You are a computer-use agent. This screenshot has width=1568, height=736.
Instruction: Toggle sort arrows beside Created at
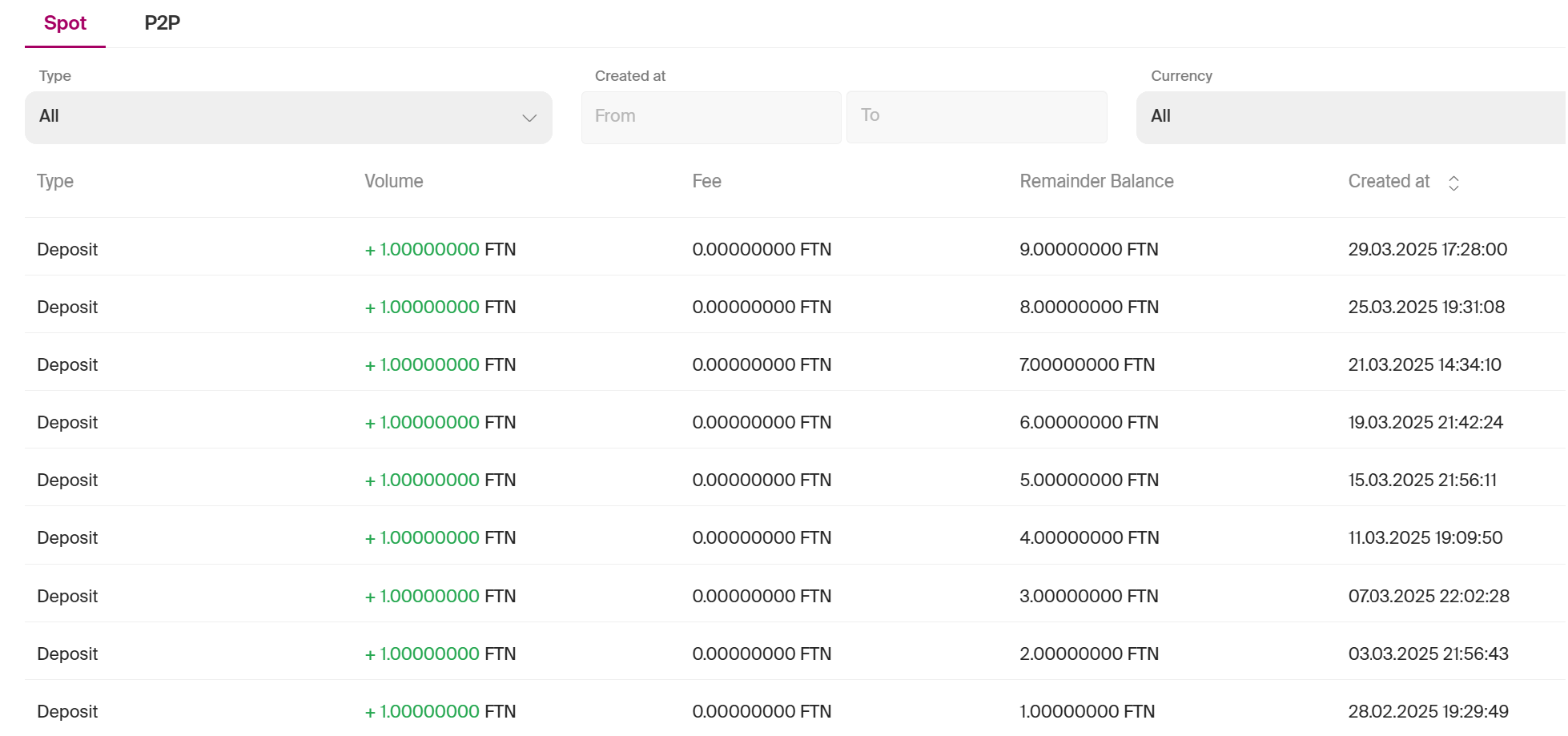(x=1453, y=183)
